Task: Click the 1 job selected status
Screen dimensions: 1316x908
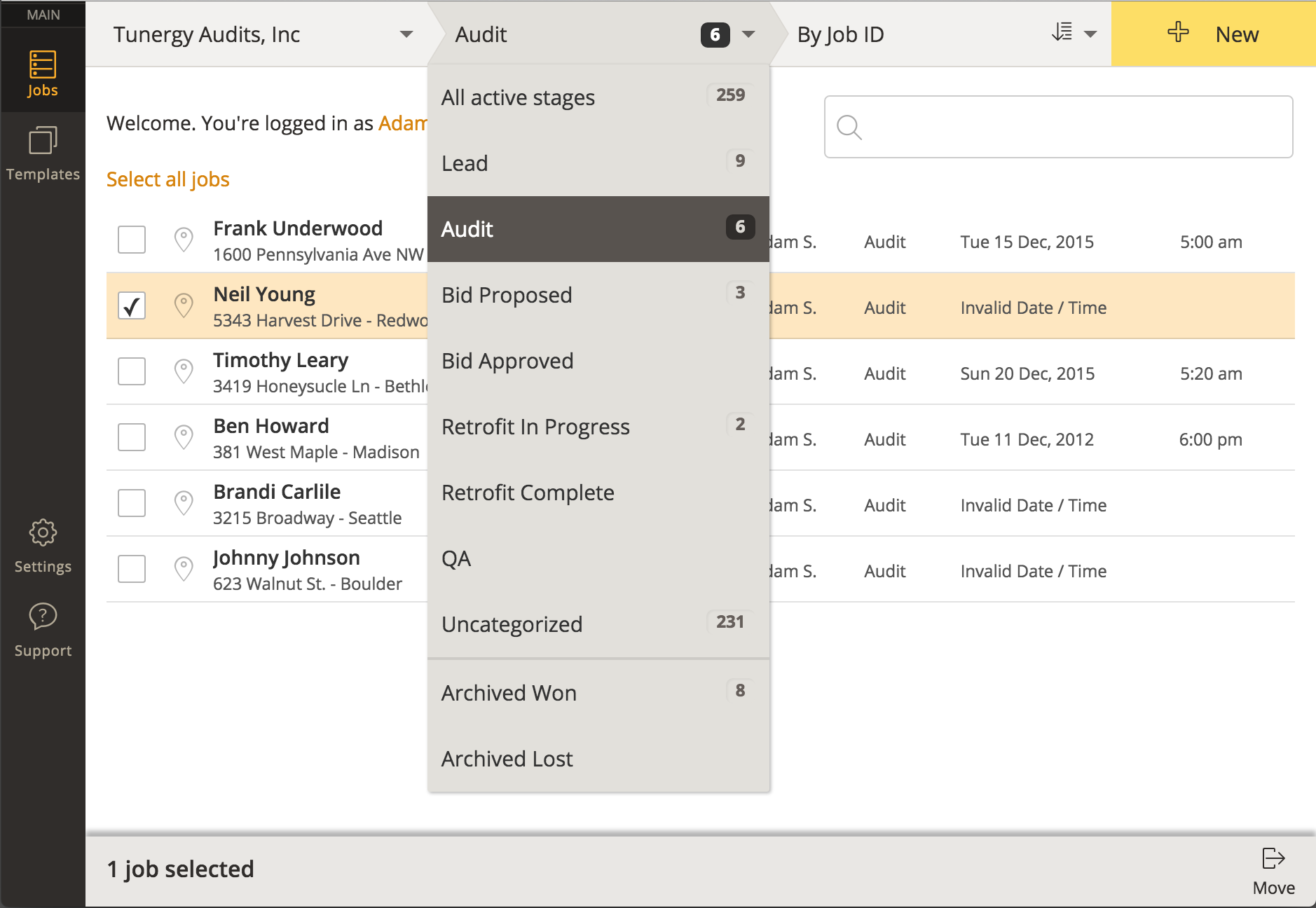Action: [x=180, y=869]
